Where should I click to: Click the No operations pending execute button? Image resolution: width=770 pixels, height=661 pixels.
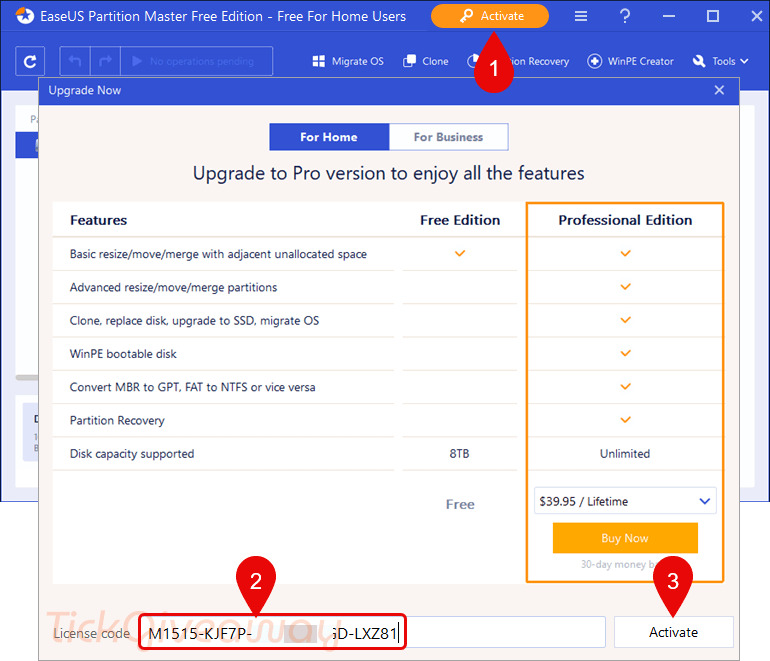click(196, 61)
